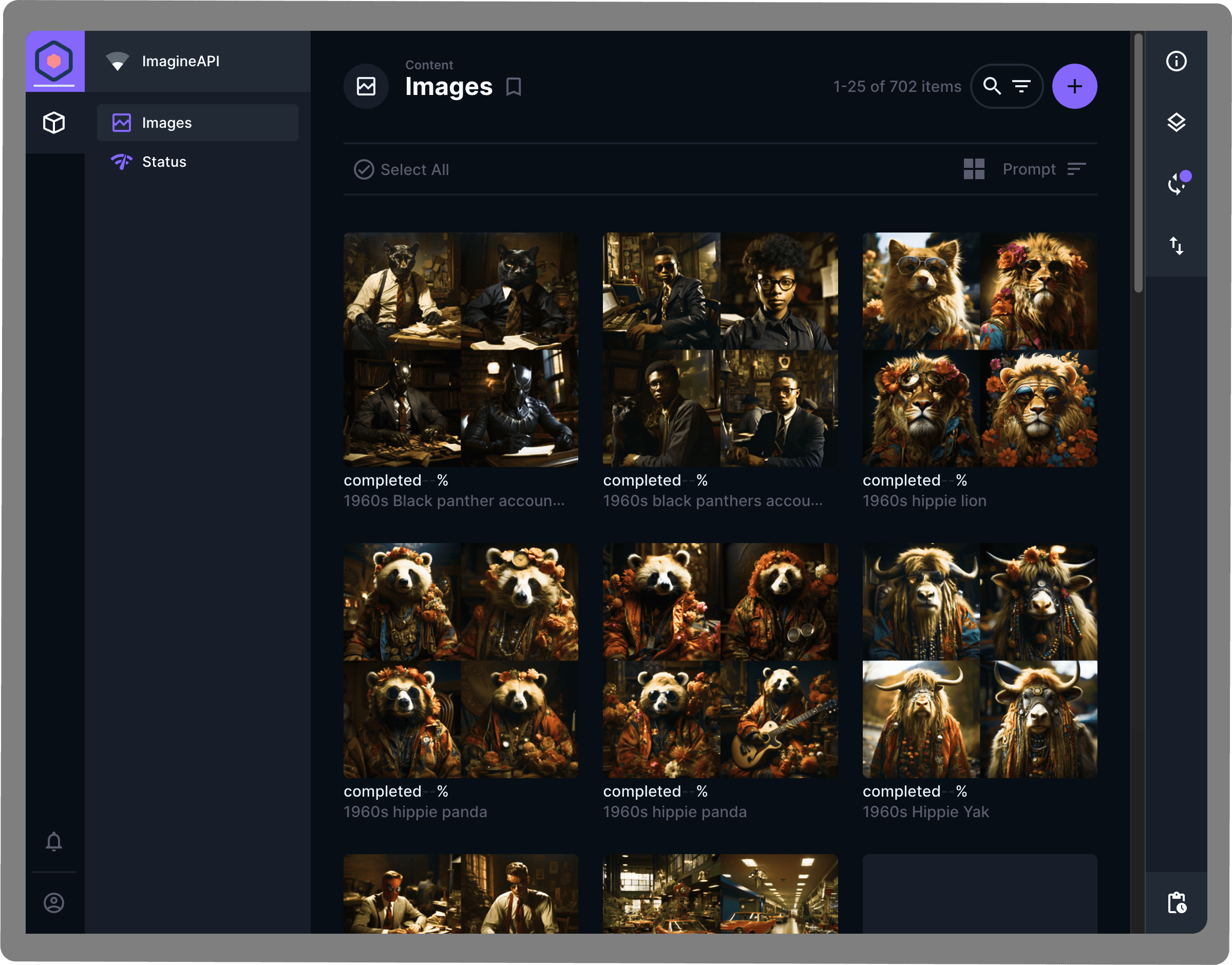Change card size grid icon
1232x965 pixels.
[974, 169]
